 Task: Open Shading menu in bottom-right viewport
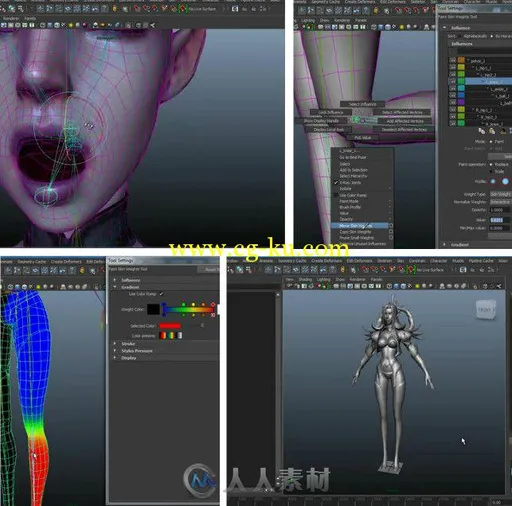coord(305,279)
